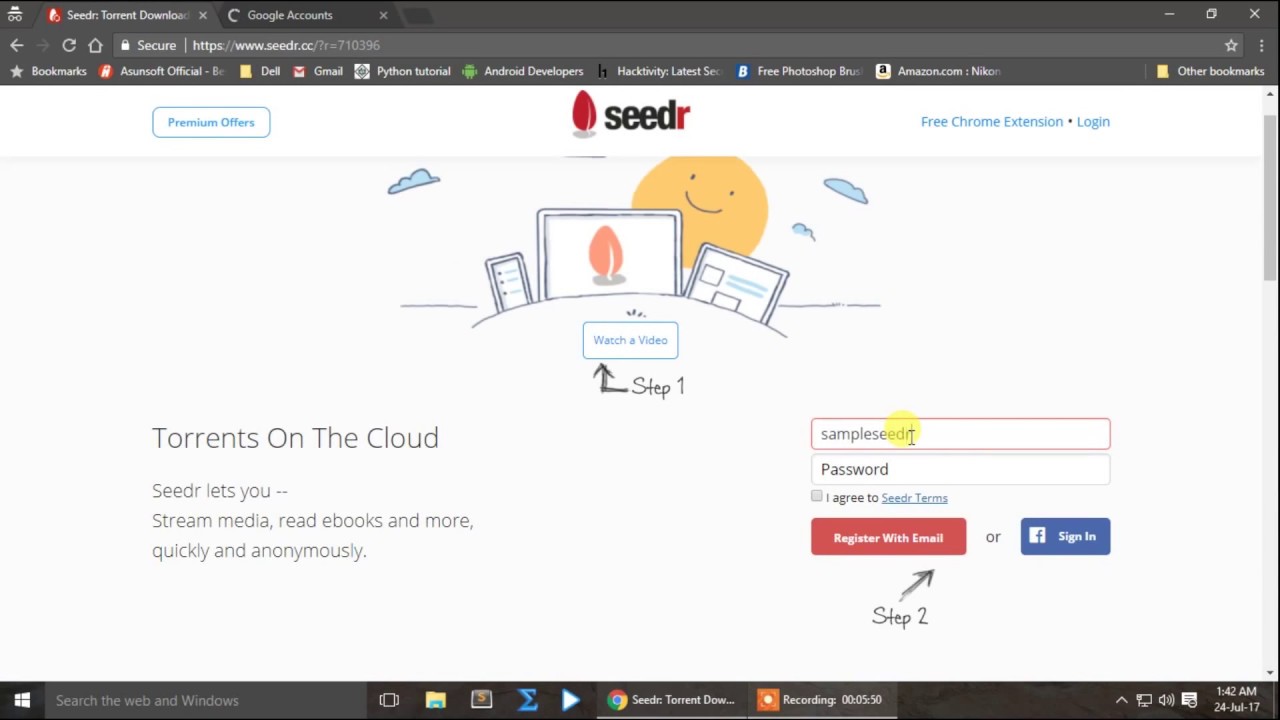
Task: Open the Dell bookmark folder
Action: (x=259, y=71)
